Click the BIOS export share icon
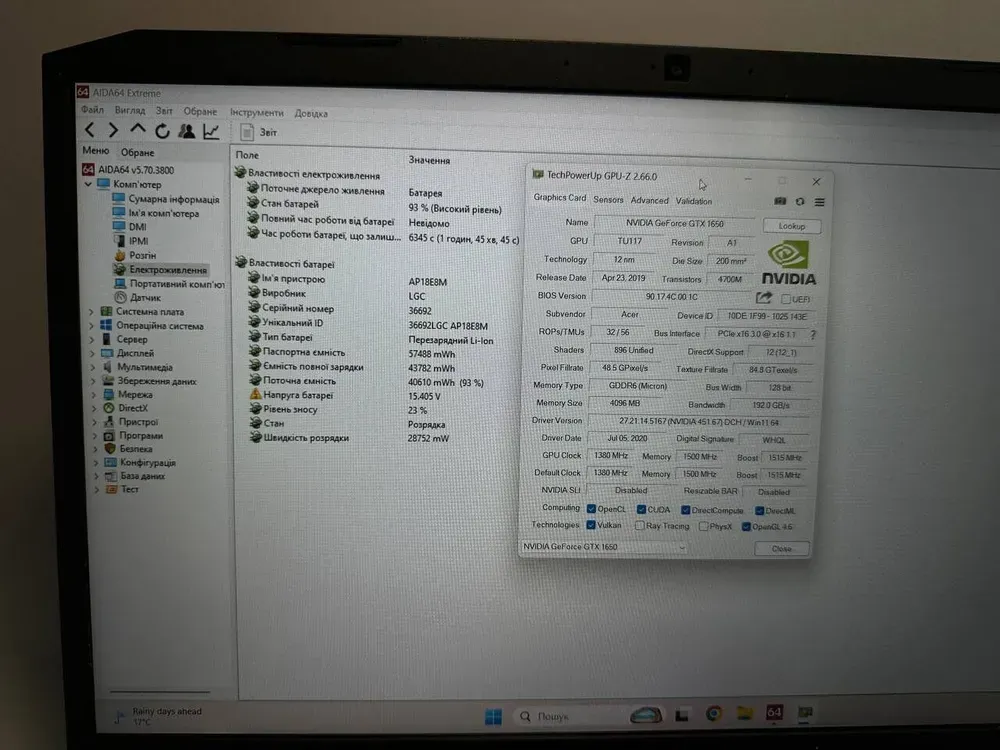 coord(764,298)
